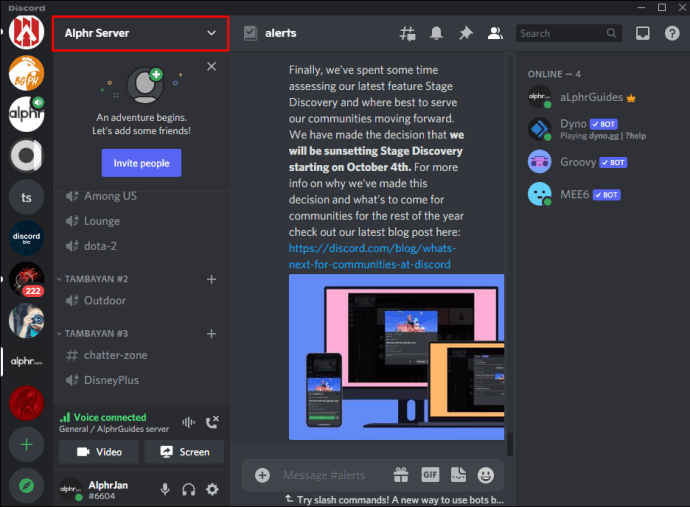The height and width of the screenshot is (507, 690).
Task: Open the GIF picker
Action: coord(430,475)
